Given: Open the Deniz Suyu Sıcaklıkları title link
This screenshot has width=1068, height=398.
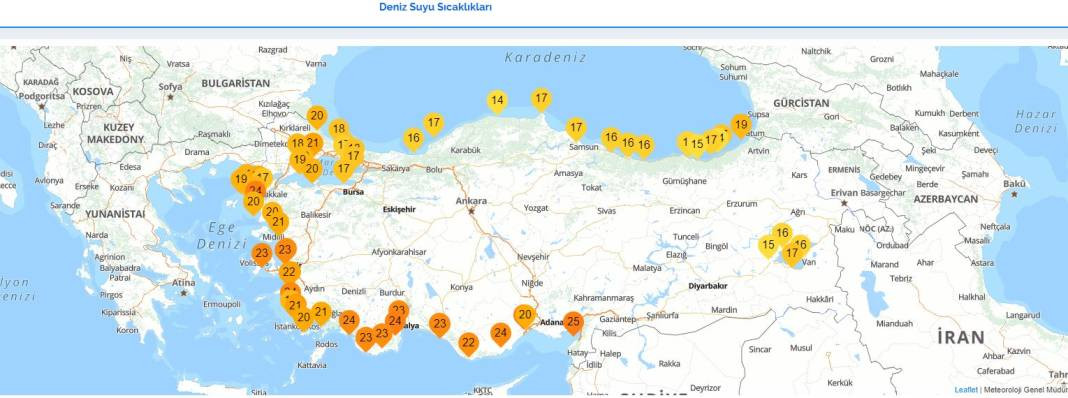Looking at the screenshot, I should (435, 7).
